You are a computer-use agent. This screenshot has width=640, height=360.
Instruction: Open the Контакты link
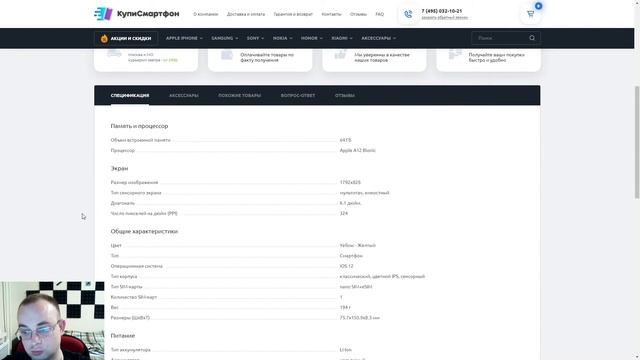331,14
